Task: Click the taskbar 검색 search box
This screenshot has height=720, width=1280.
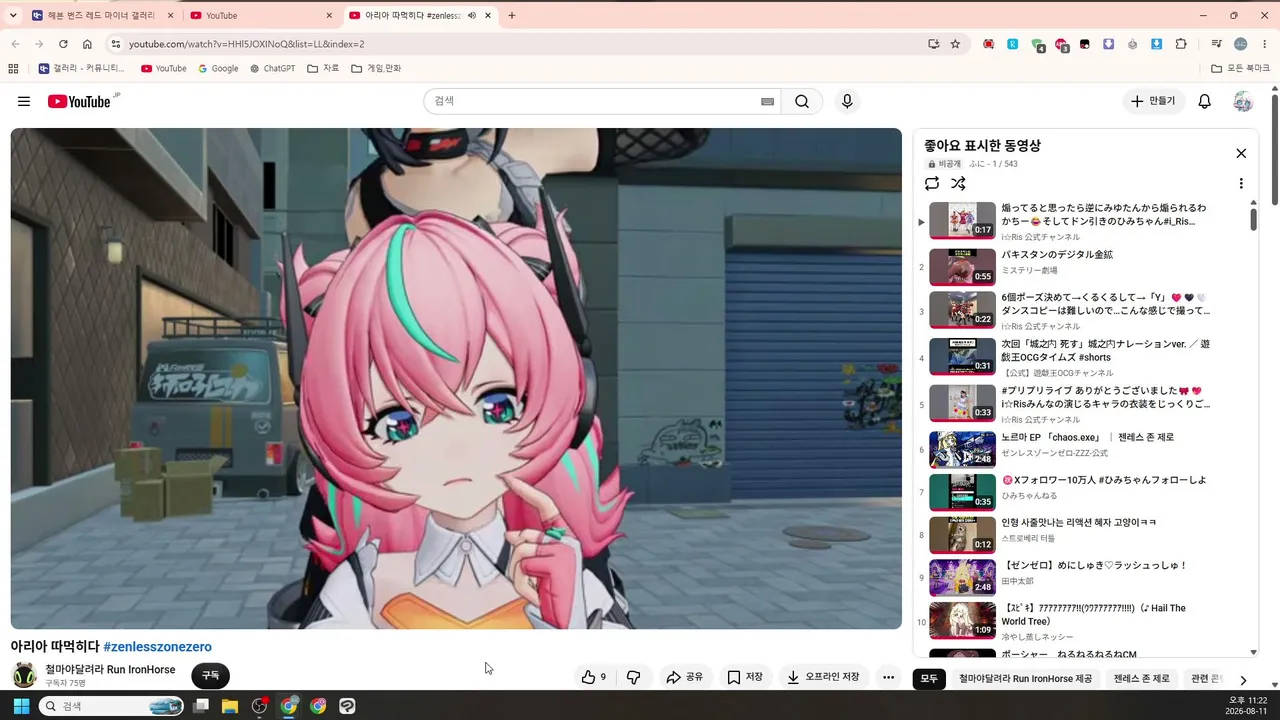Action: pos(111,706)
